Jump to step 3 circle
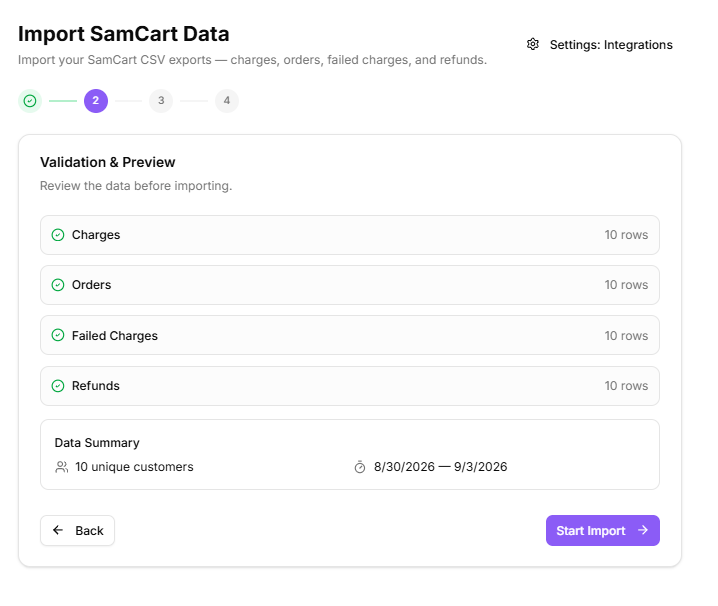Screen dimensions: 718x606 pyautogui.click(x=161, y=101)
